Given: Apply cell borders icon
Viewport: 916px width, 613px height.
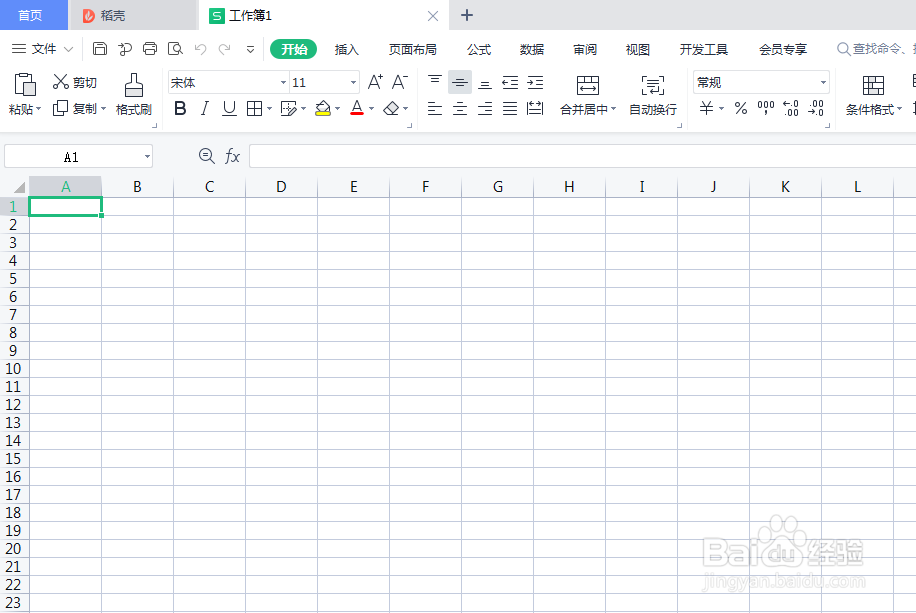Looking at the screenshot, I should point(254,109).
